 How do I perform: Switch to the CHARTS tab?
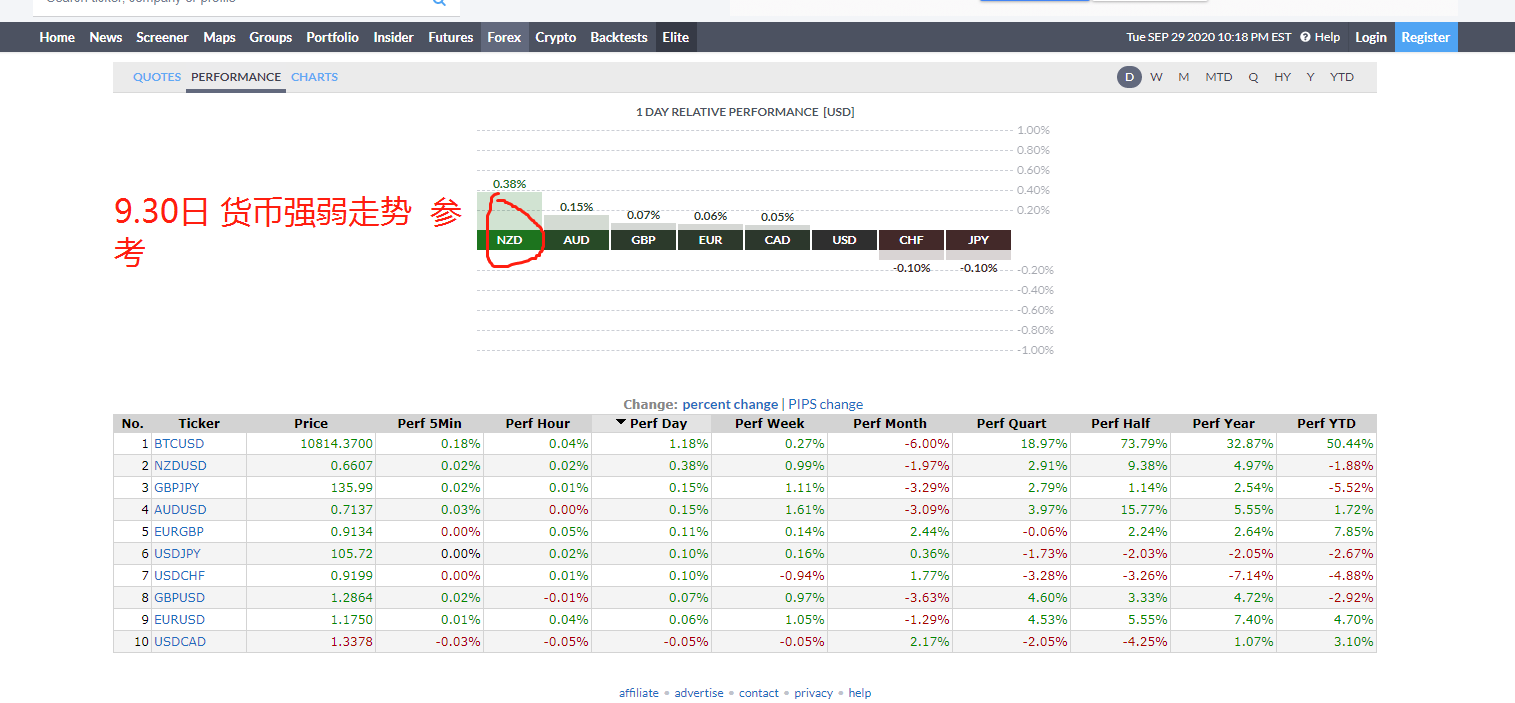point(314,77)
